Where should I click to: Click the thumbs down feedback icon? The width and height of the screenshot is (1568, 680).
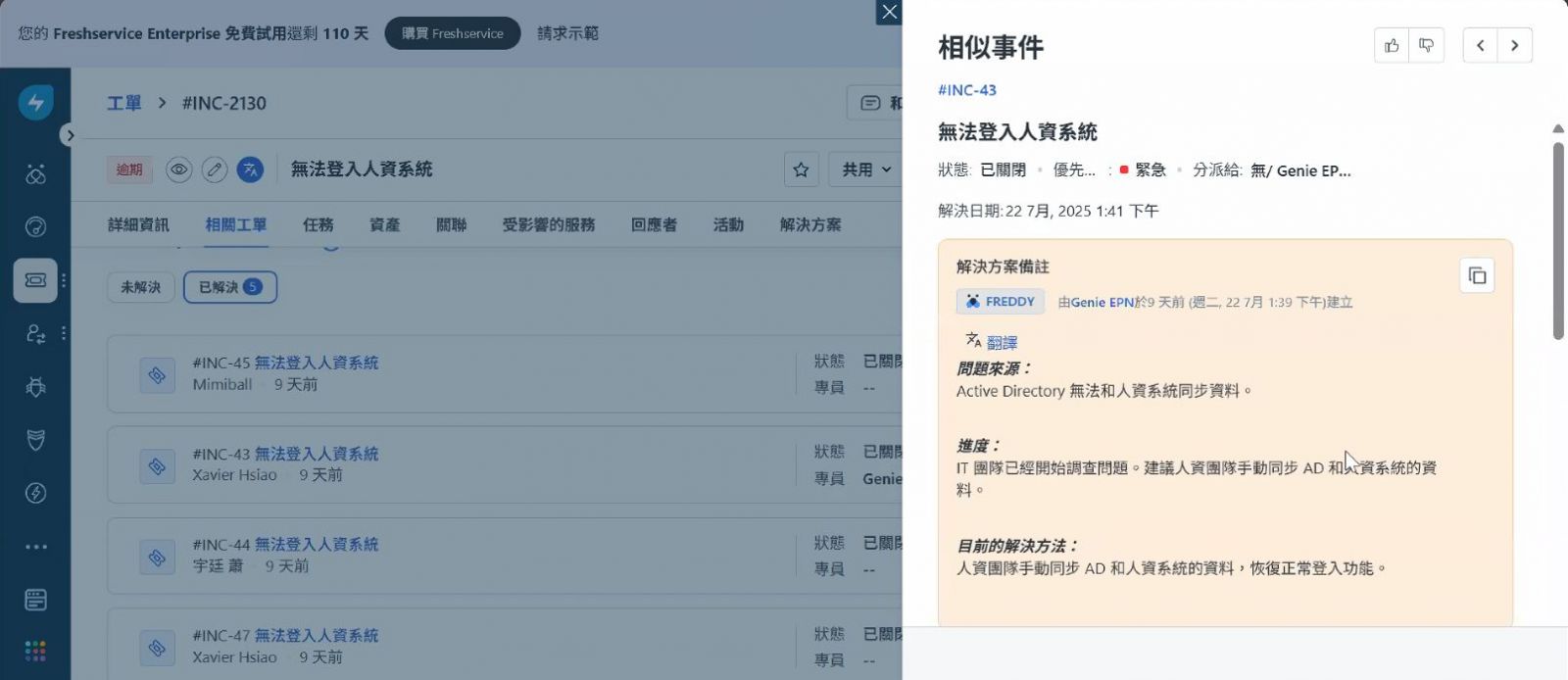coord(1427,46)
